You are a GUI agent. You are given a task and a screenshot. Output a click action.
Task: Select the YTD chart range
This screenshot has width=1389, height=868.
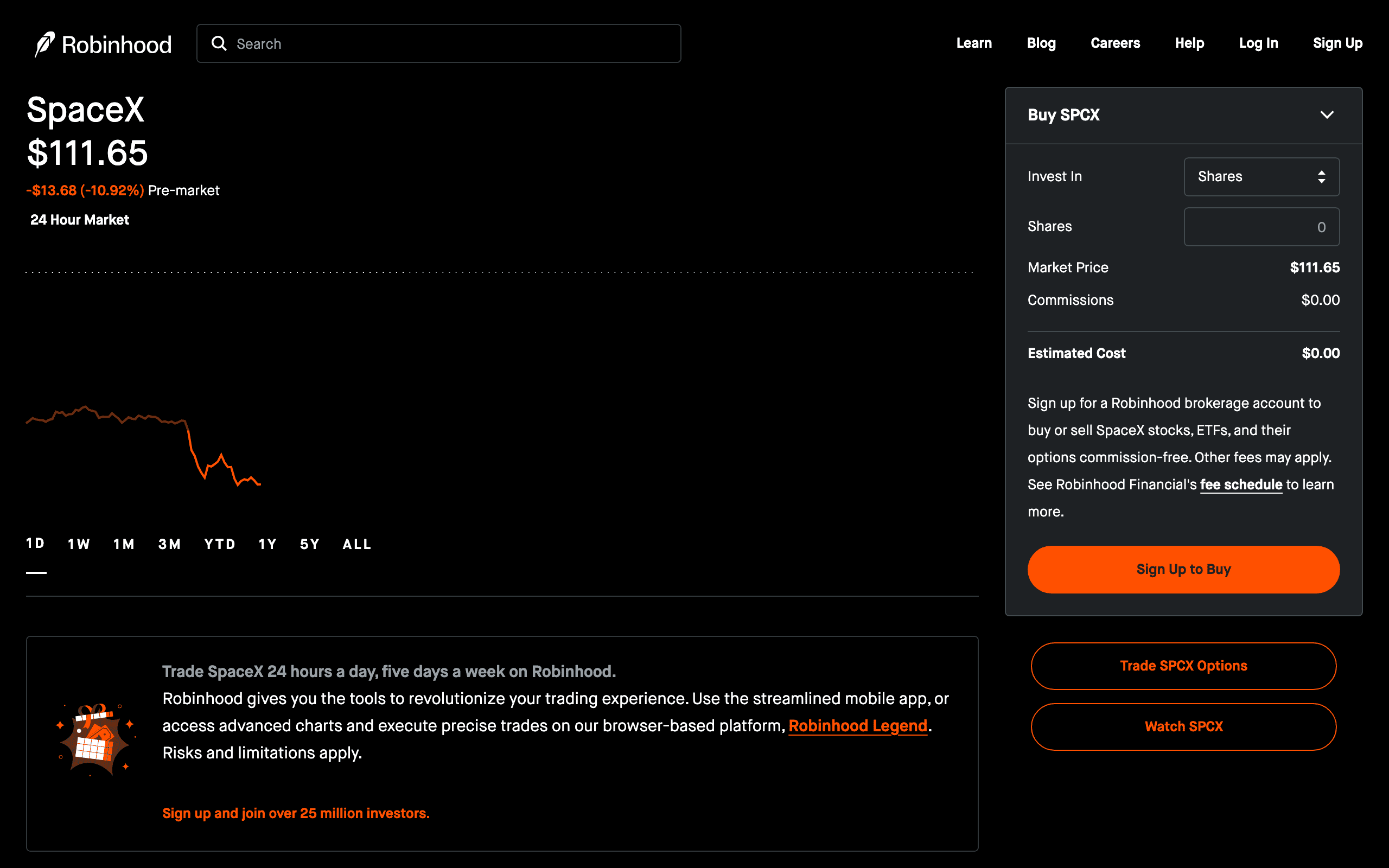[220, 544]
